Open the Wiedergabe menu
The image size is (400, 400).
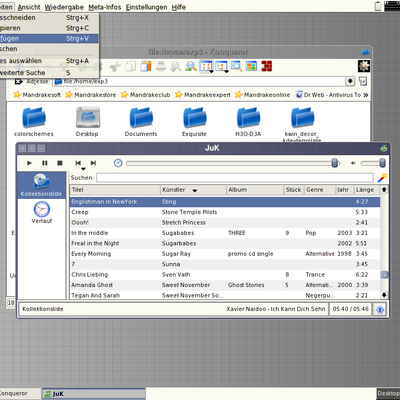point(64,7)
